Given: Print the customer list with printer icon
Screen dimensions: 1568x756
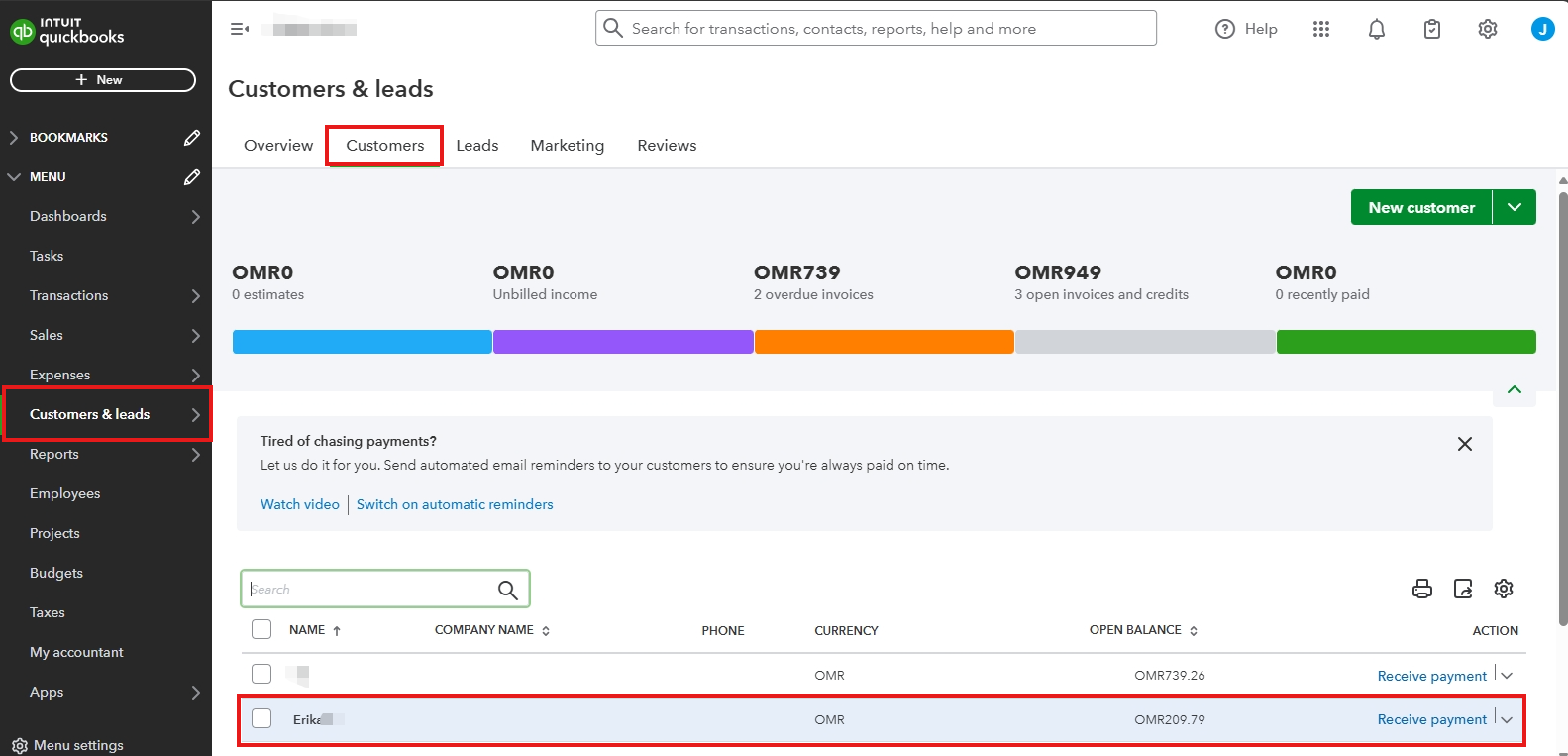Looking at the screenshot, I should point(1421,589).
